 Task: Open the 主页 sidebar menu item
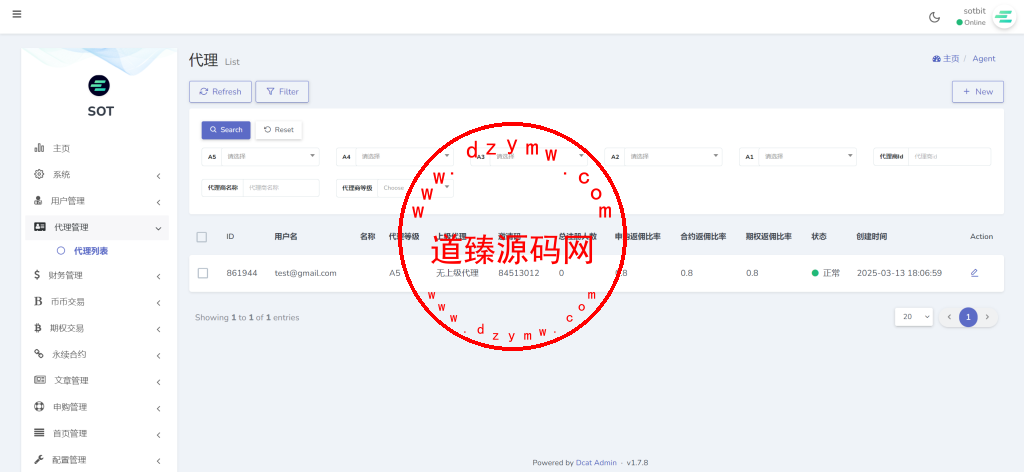97,148
